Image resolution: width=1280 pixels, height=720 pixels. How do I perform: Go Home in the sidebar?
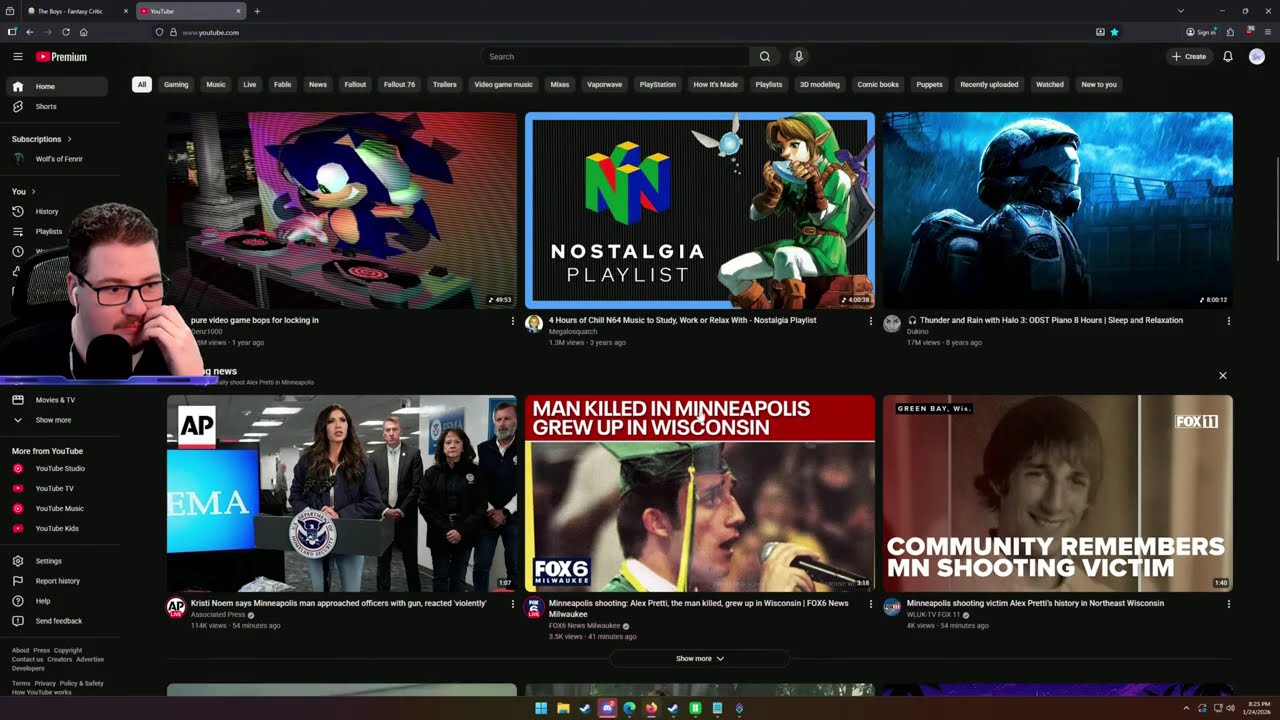point(59,86)
